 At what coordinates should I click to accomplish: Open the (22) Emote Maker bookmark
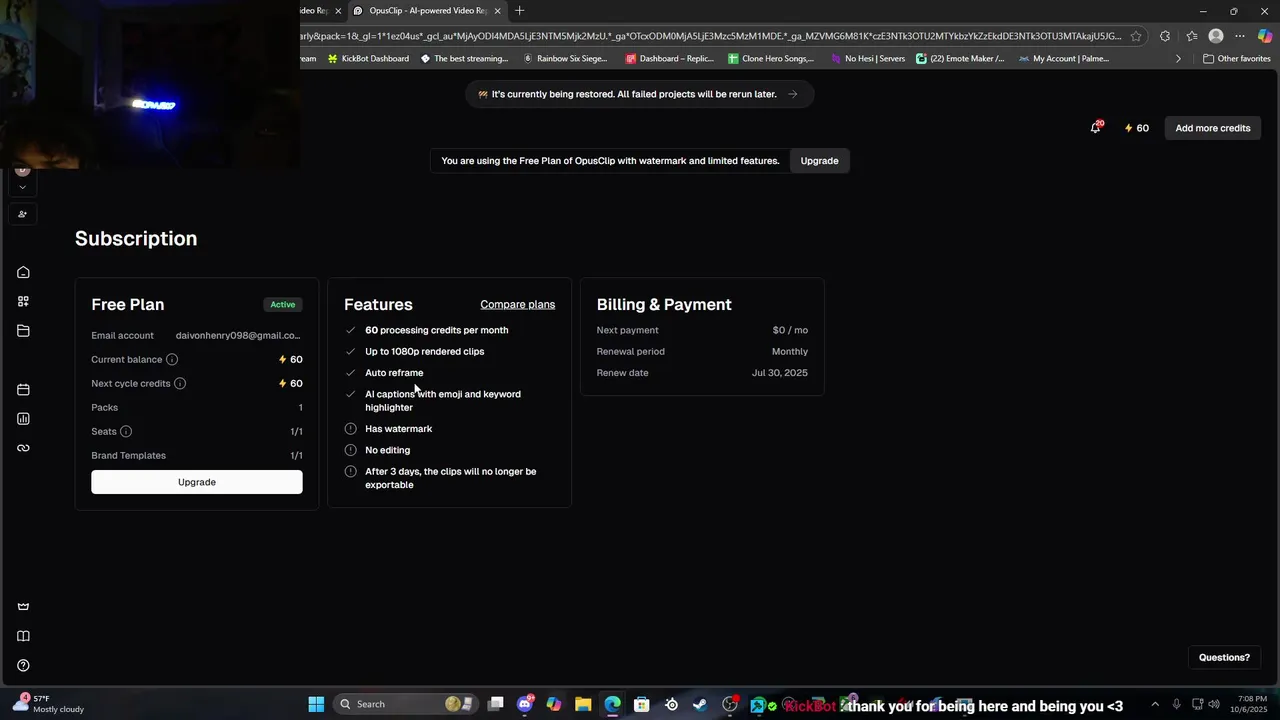(960, 58)
